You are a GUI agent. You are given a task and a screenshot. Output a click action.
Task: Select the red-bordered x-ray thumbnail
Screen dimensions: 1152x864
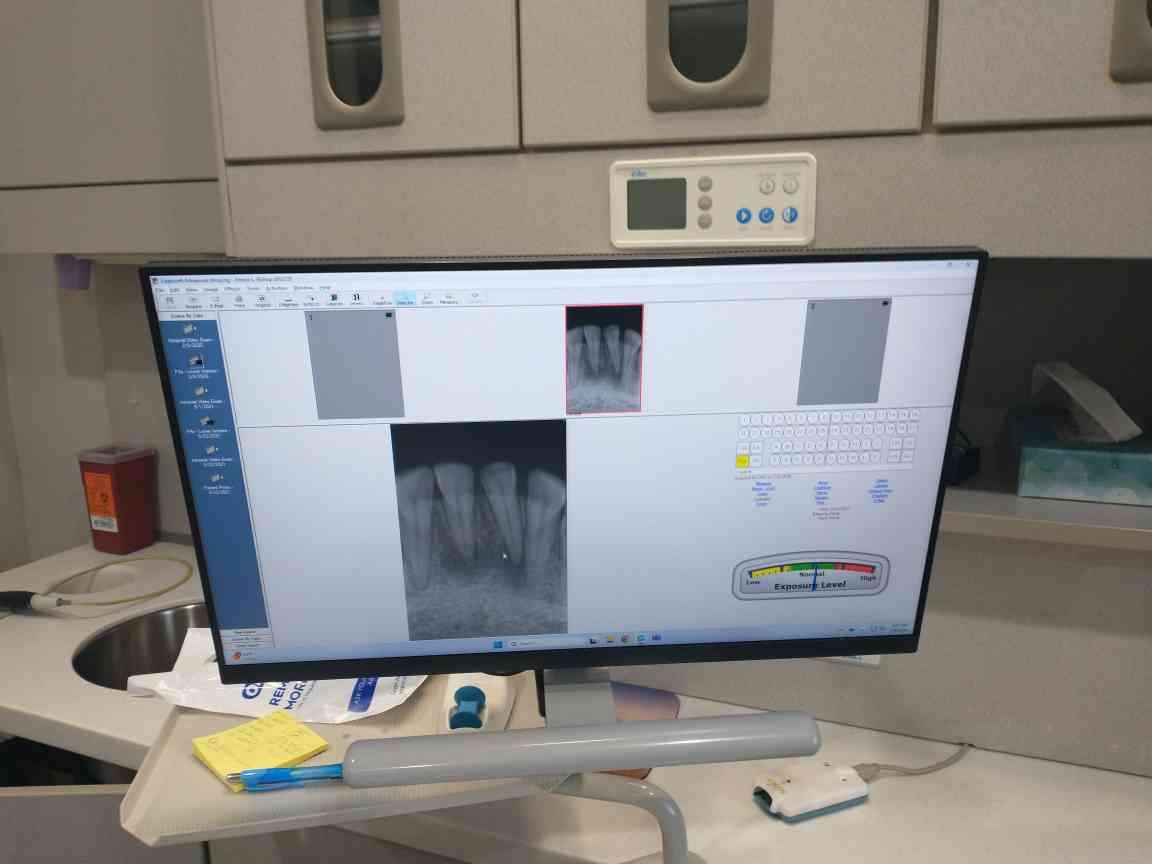click(604, 358)
